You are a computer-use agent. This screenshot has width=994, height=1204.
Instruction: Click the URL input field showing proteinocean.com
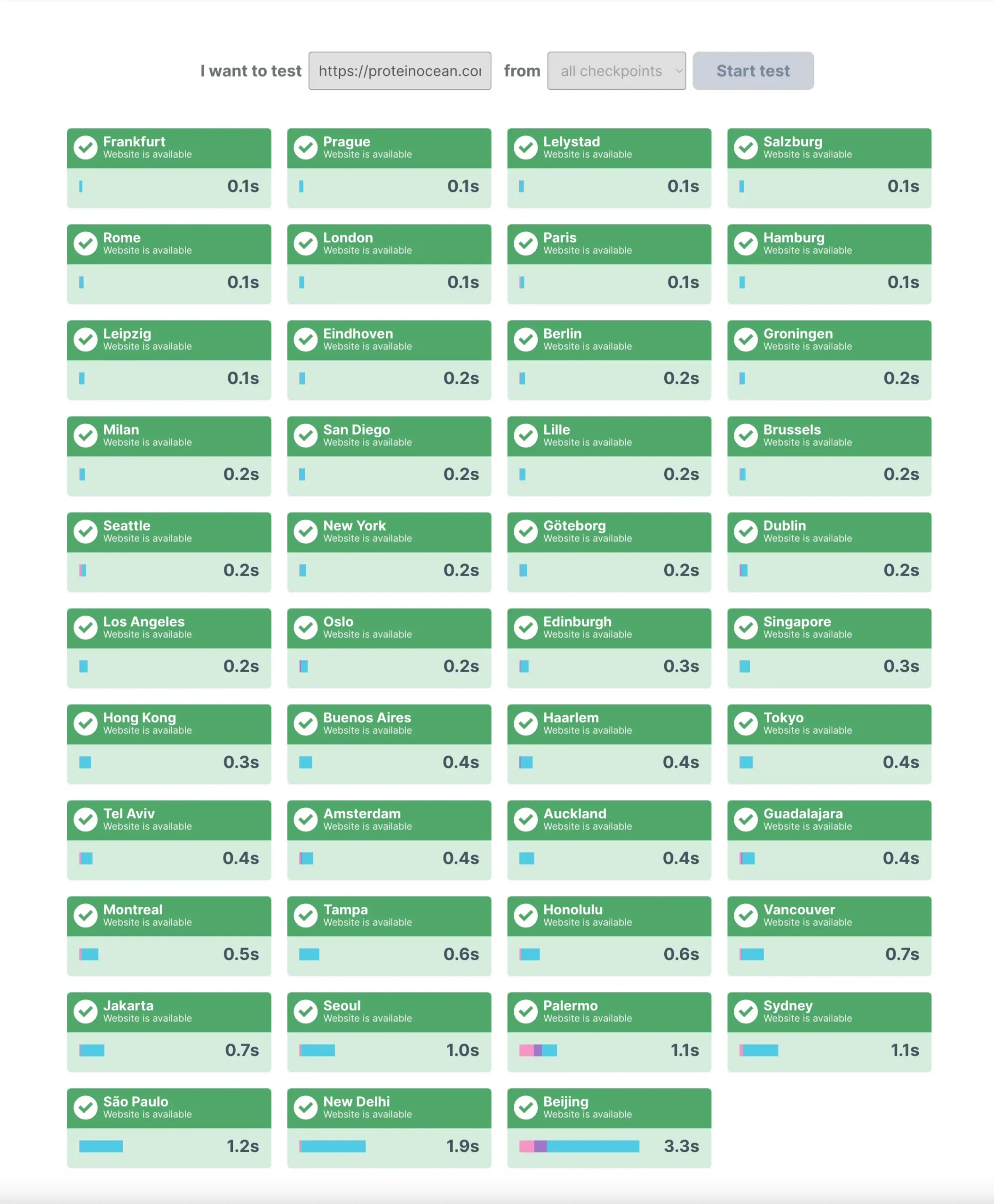400,70
